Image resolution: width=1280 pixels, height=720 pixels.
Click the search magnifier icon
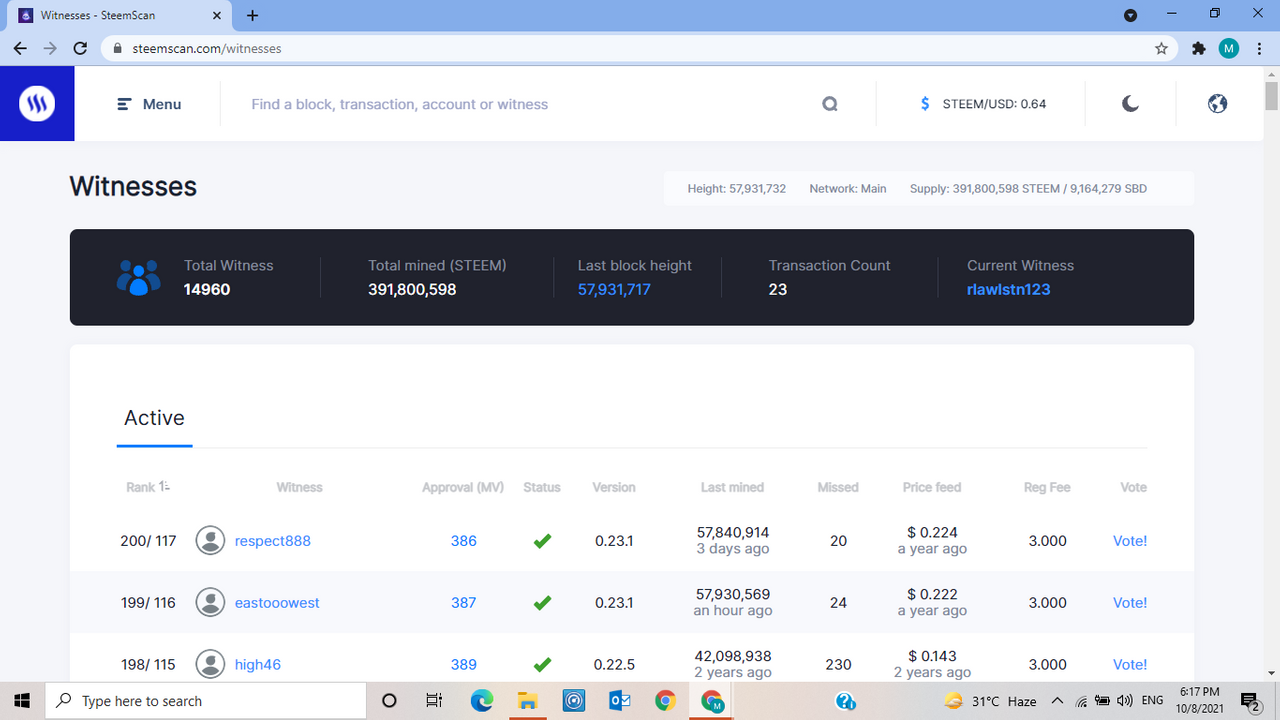click(x=829, y=104)
